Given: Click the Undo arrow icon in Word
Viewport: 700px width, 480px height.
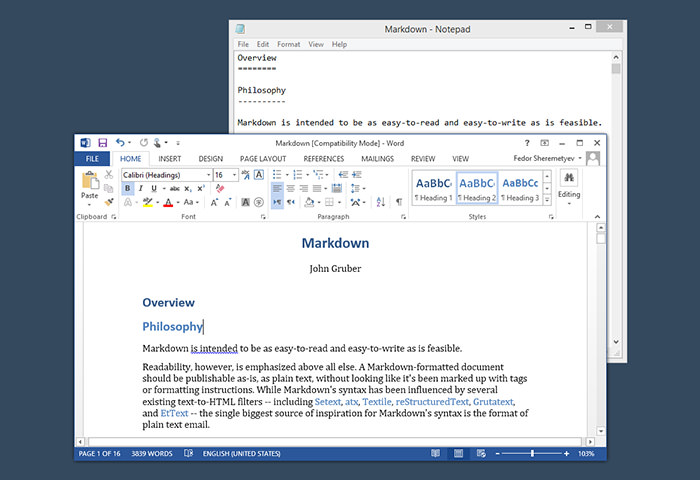Looking at the screenshot, I should tap(120, 142).
